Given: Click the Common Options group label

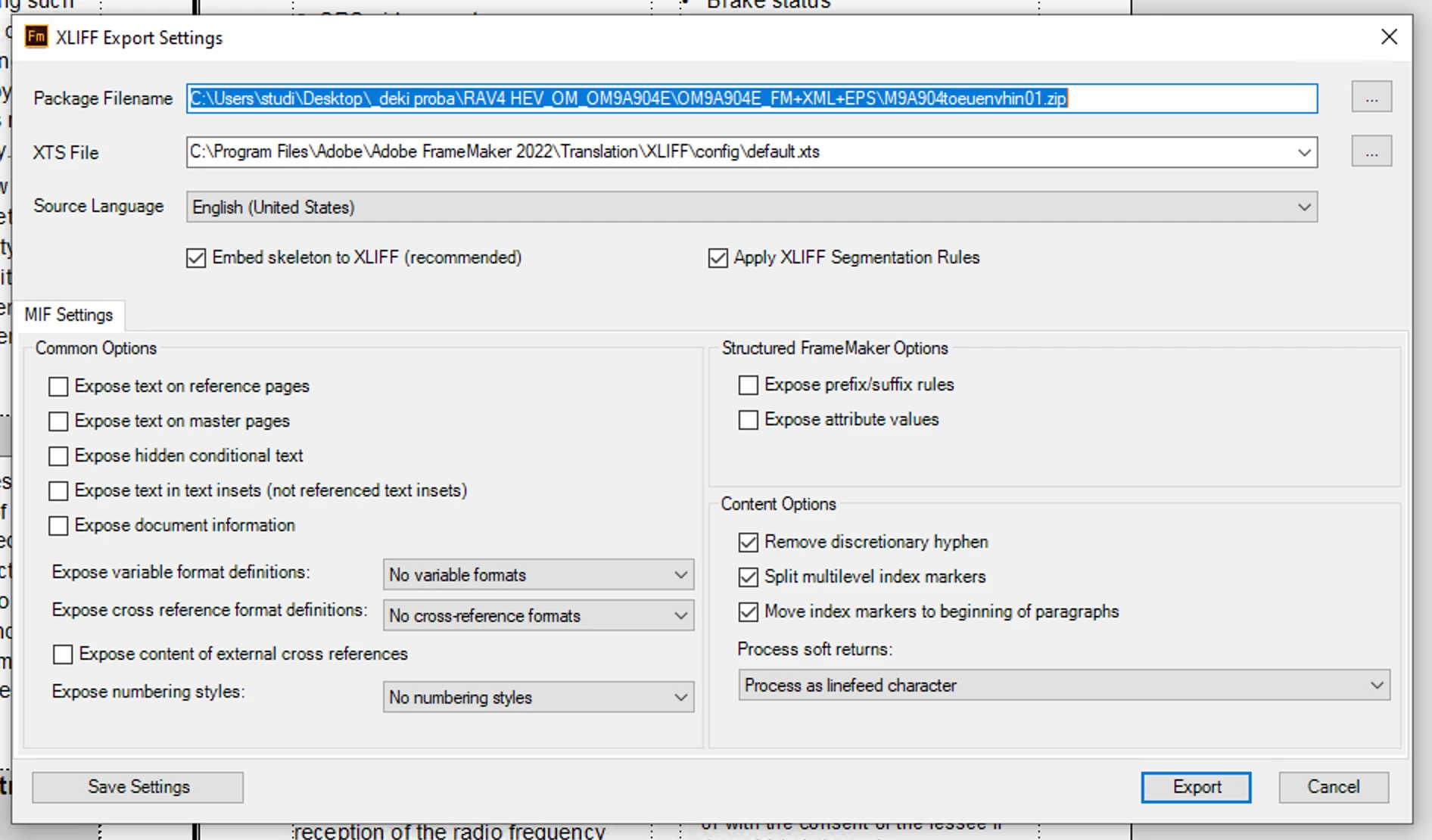Looking at the screenshot, I should click(96, 348).
